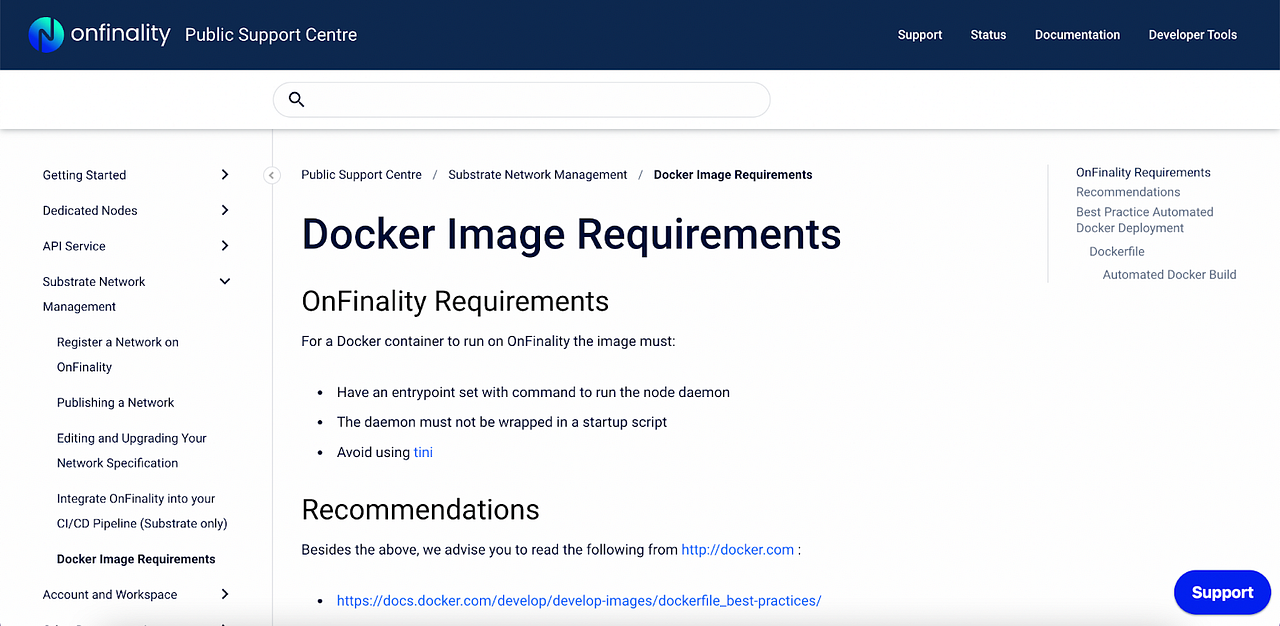The width and height of the screenshot is (1280, 626).
Task: Collapse the sidebar with the arrow button
Action: click(272, 175)
